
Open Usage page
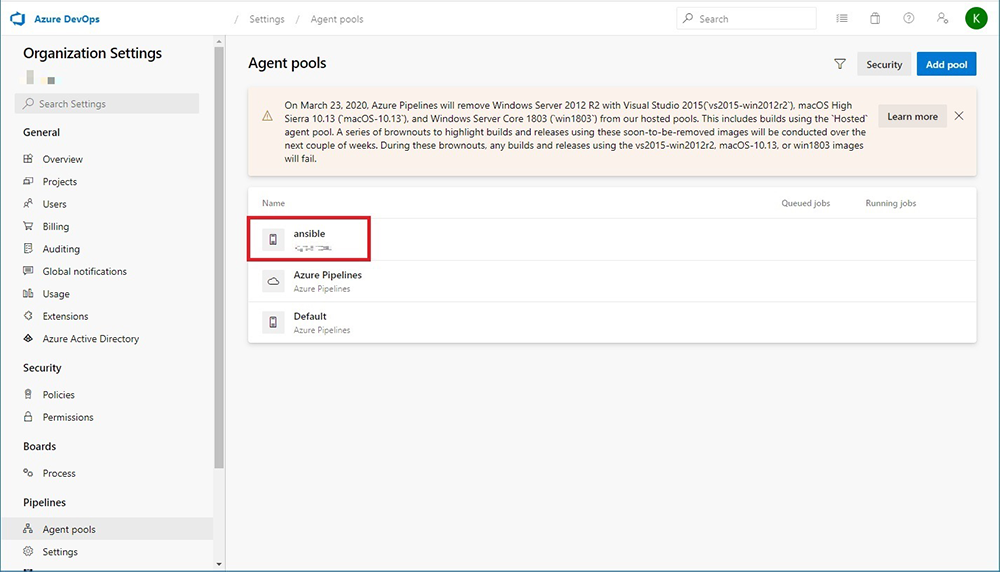click(x=56, y=294)
